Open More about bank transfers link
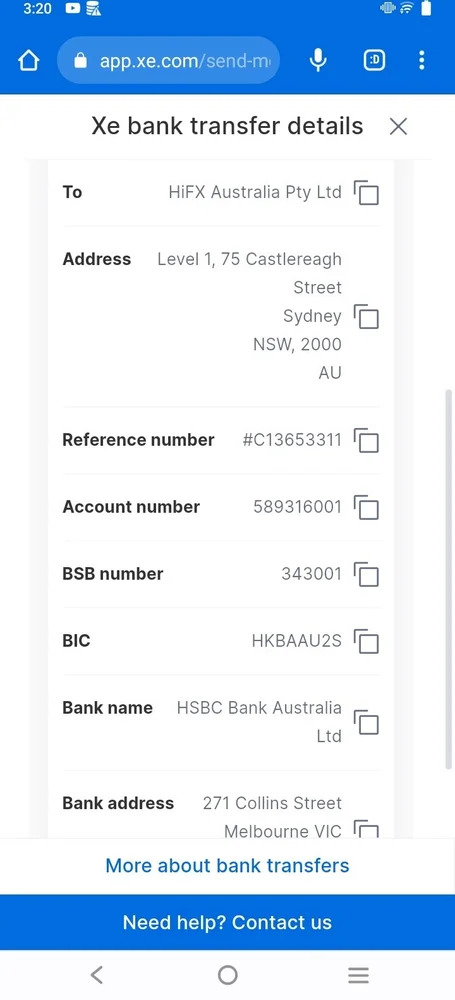The height and width of the screenshot is (1000, 455). click(227, 865)
